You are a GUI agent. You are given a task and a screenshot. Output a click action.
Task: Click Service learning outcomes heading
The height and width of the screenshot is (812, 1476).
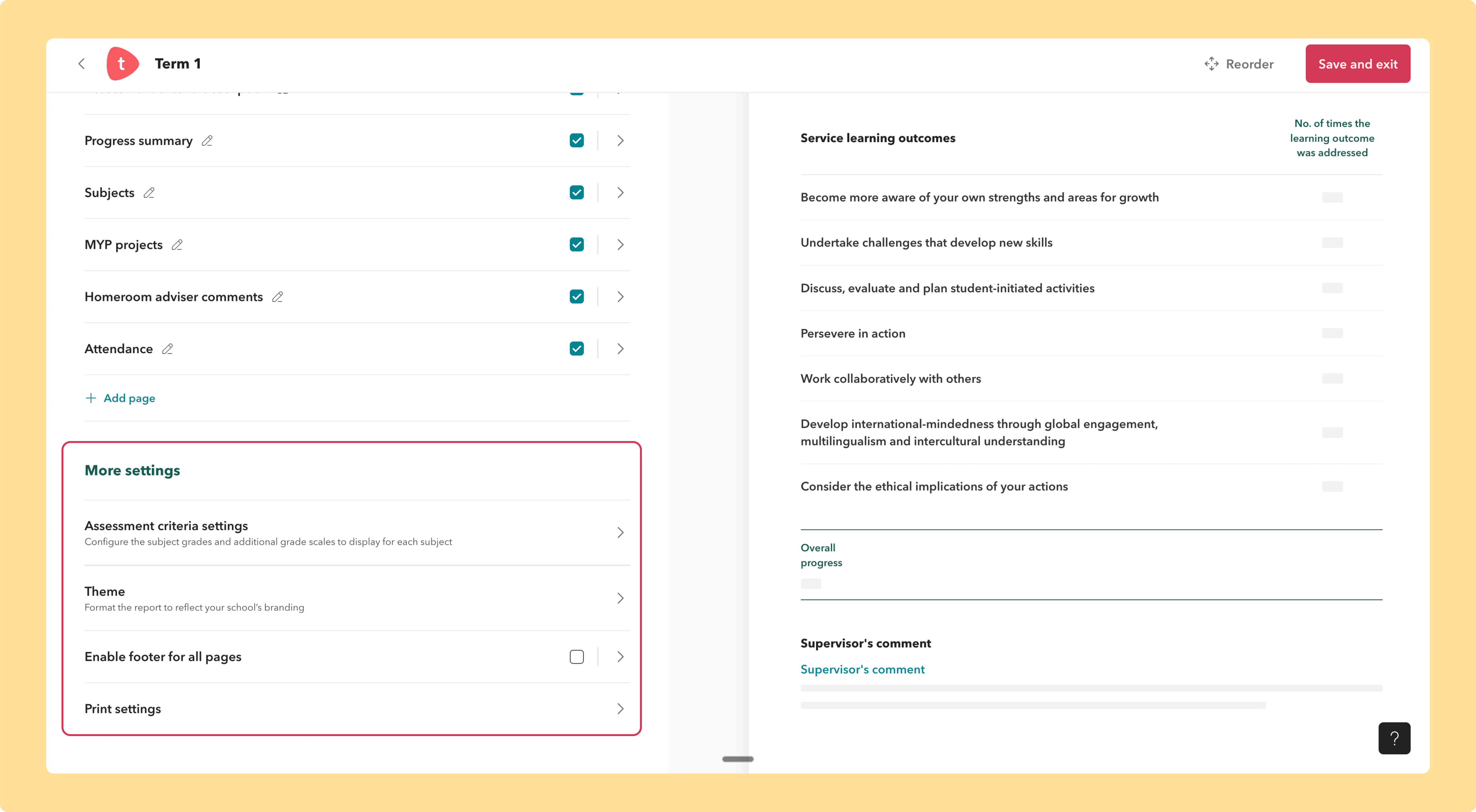pos(878,138)
